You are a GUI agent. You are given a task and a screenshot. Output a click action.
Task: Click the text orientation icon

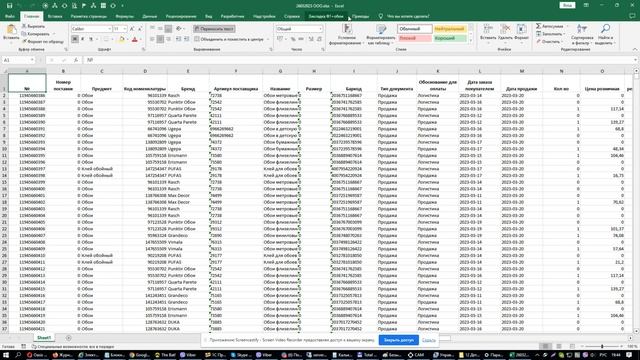179,29
